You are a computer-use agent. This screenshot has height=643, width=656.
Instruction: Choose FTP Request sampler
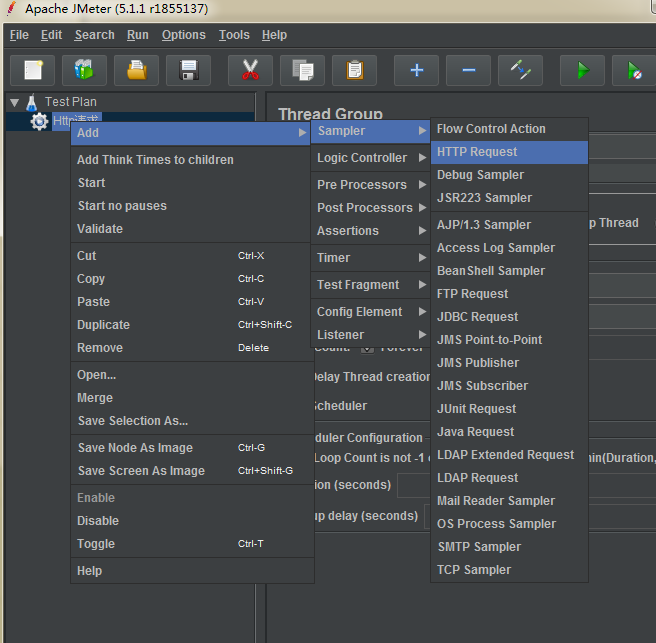pos(509,294)
